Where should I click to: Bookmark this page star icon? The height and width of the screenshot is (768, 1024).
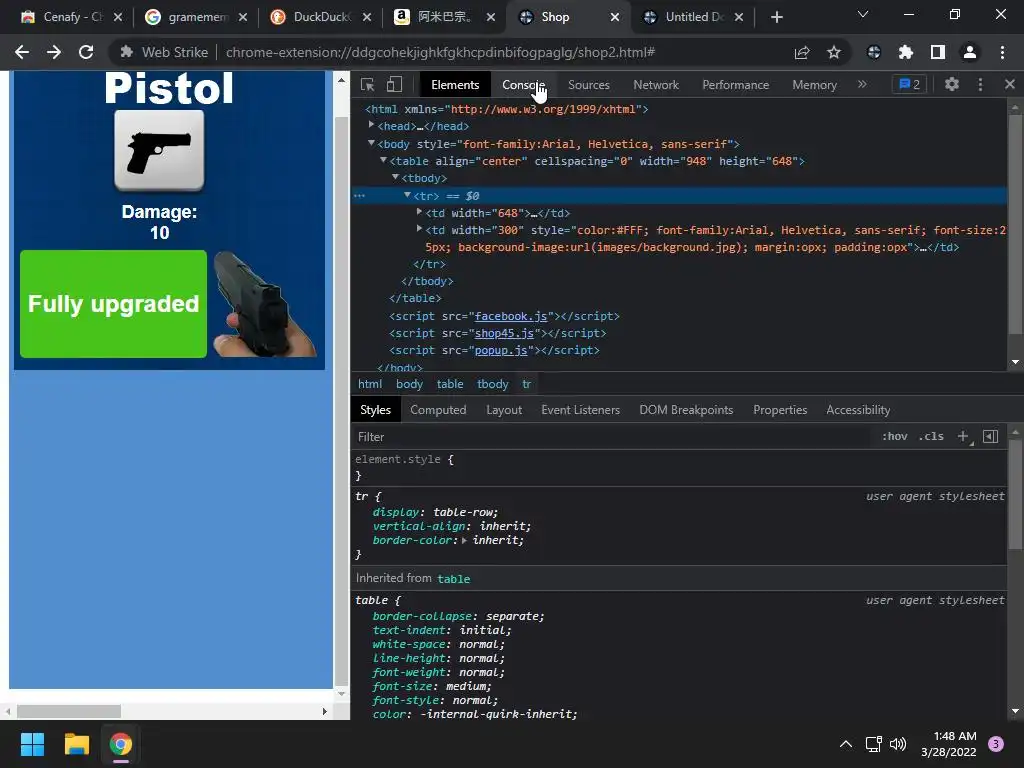click(x=833, y=52)
